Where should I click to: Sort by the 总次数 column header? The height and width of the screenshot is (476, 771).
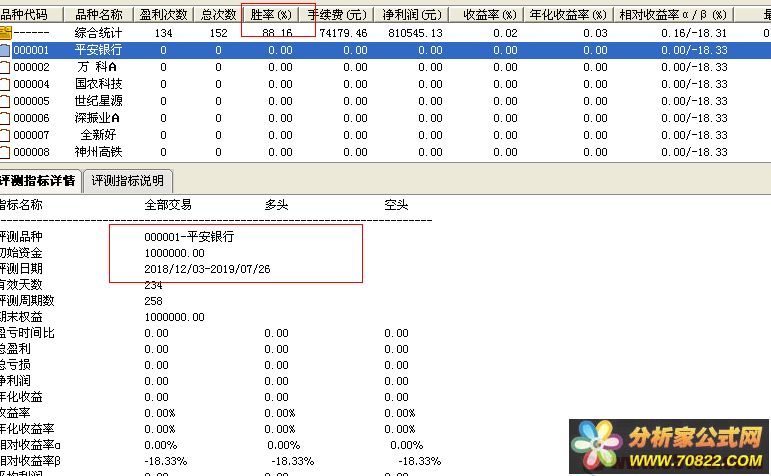tap(218, 15)
